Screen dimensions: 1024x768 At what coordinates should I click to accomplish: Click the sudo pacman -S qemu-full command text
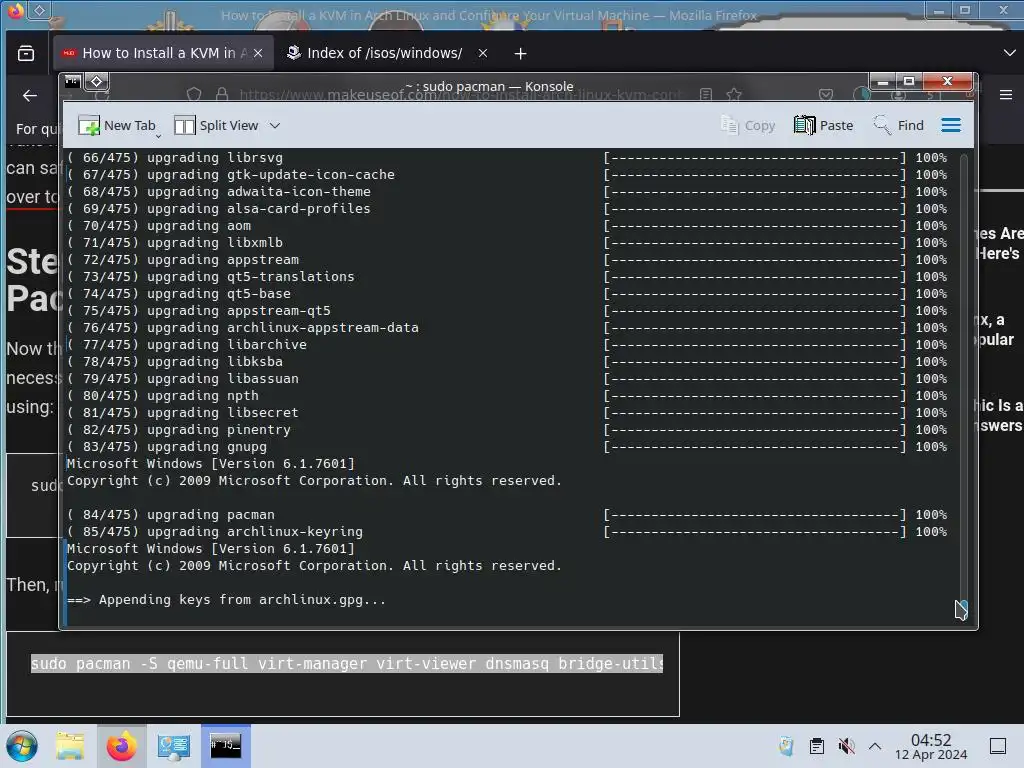click(x=347, y=664)
